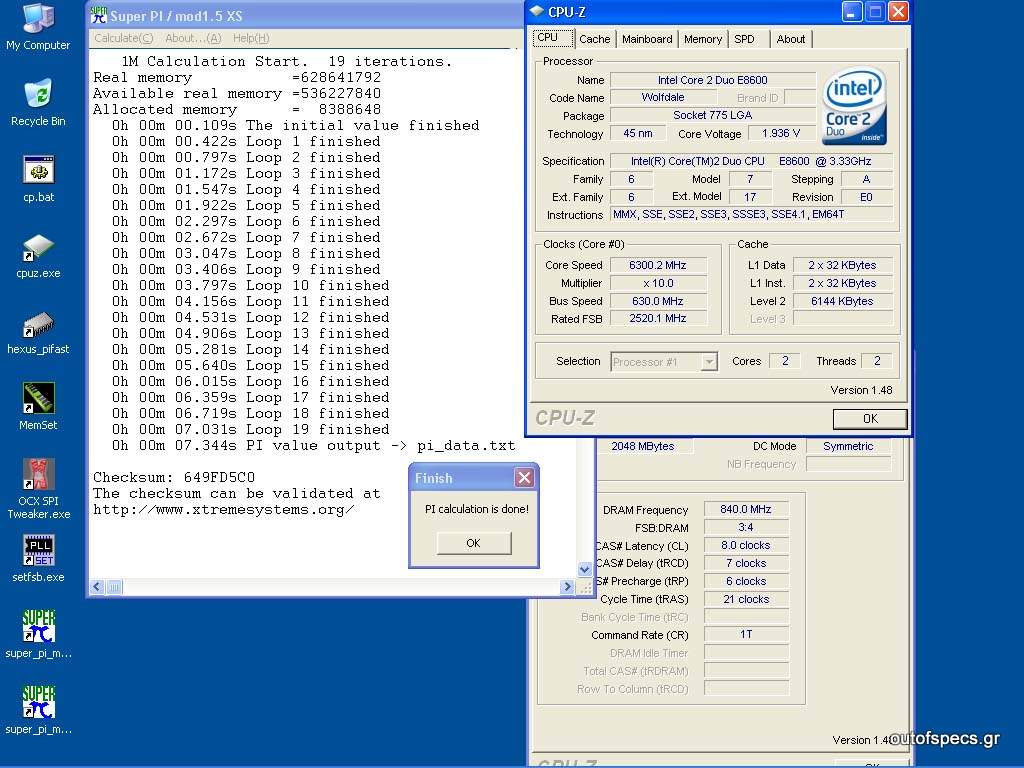1024x768 pixels.
Task: Click the multiplier value 'x 10.0'
Action: tap(658, 283)
